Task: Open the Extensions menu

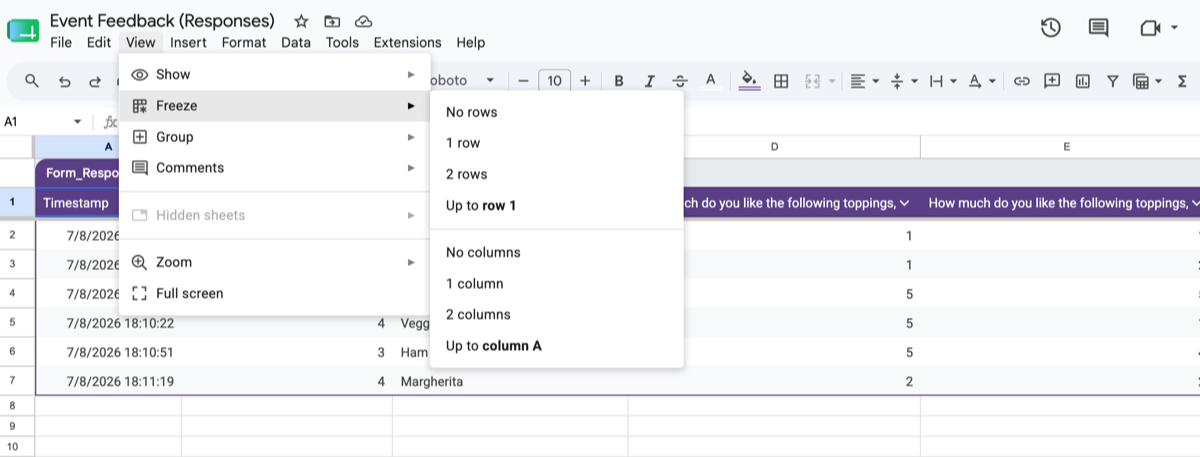Action: point(407,42)
